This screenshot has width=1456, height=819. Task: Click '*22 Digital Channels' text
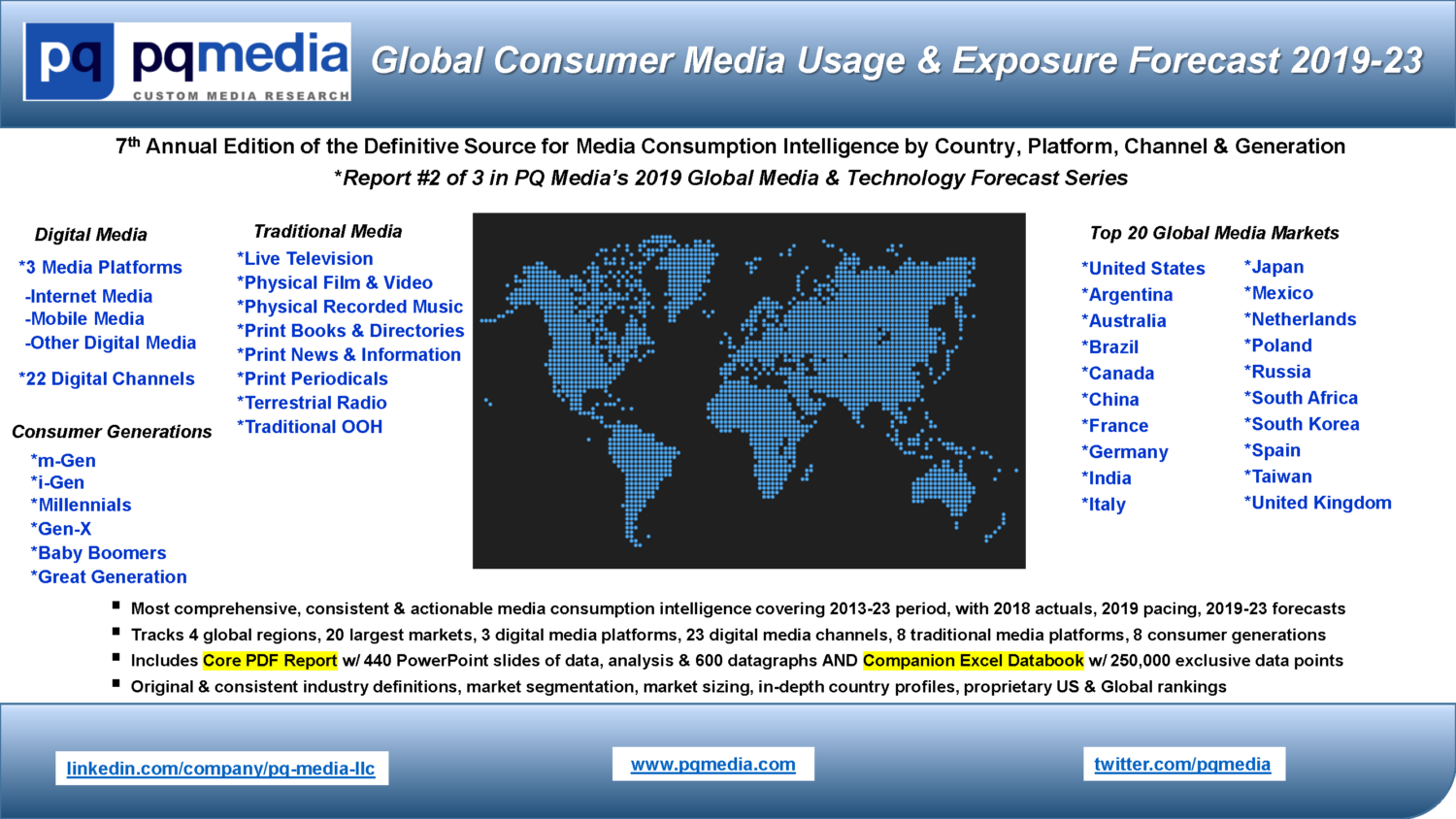107,378
